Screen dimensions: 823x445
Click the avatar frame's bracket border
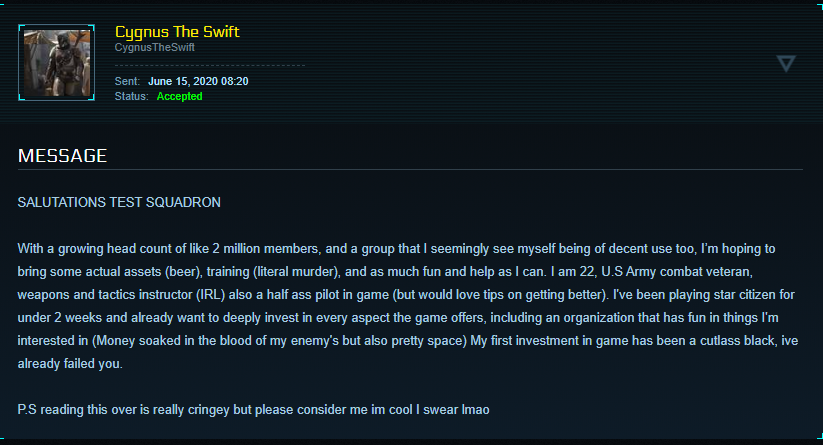point(21,27)
